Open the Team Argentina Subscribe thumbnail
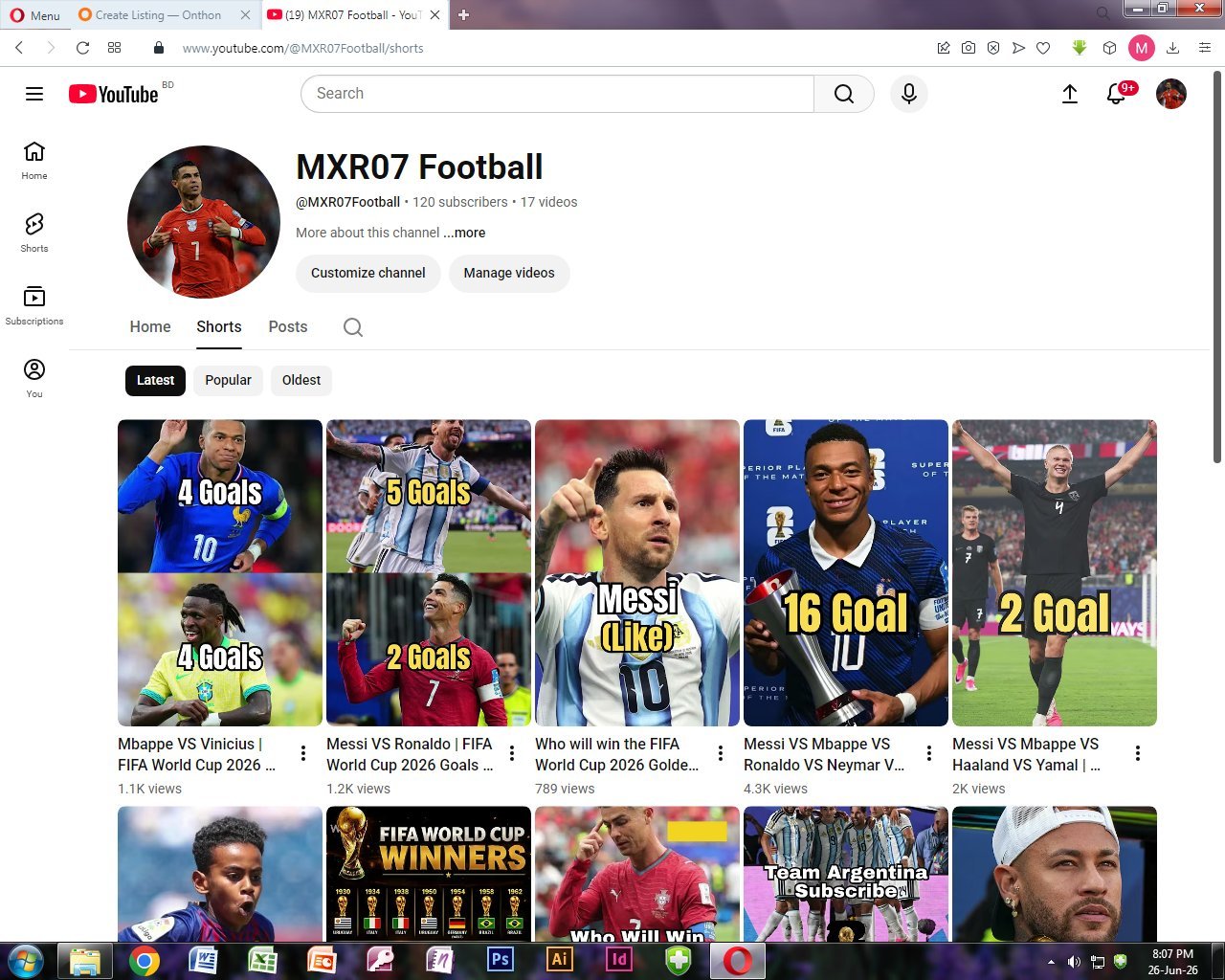The width and height of the screenshot is (1225, 980). 846,874
